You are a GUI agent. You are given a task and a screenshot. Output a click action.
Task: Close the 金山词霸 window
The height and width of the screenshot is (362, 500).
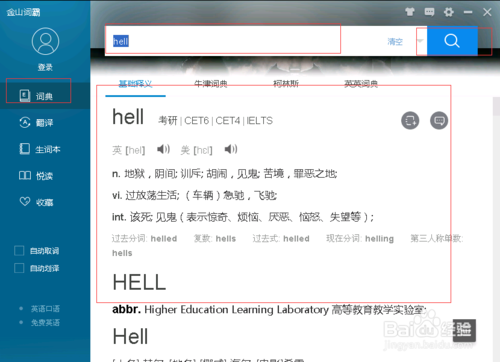pos(487,12)
